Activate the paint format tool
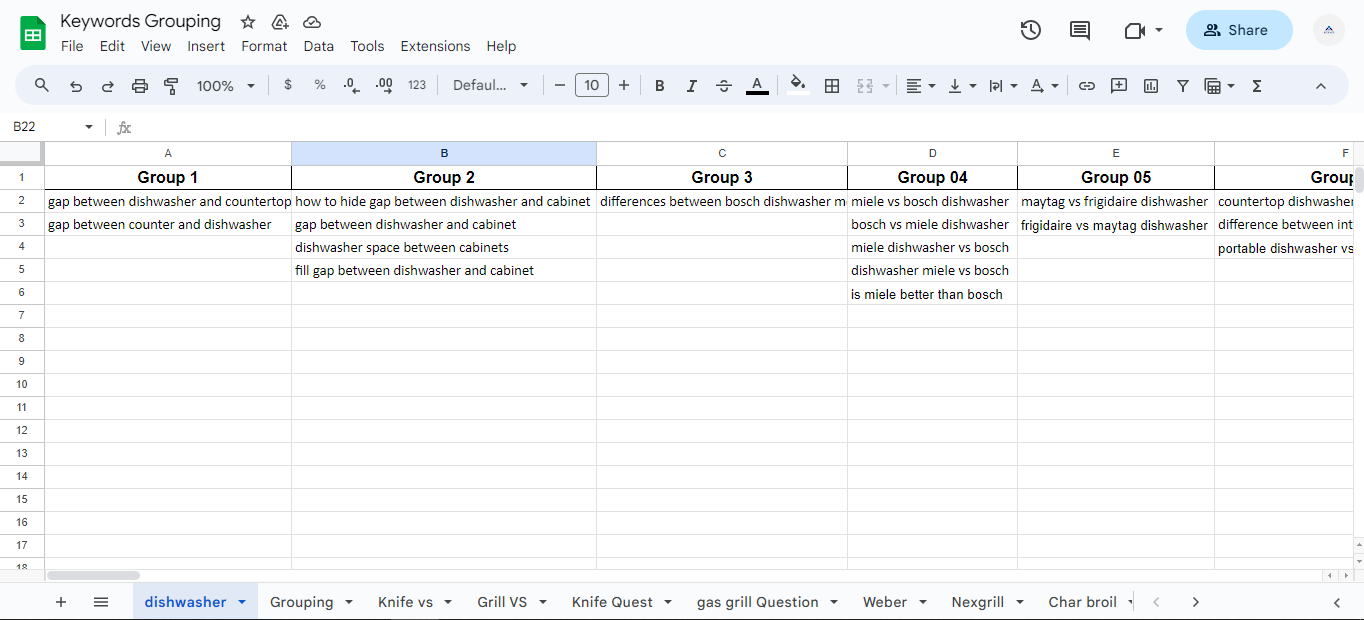Screen dimensions: 1364x620 point(171,86)
